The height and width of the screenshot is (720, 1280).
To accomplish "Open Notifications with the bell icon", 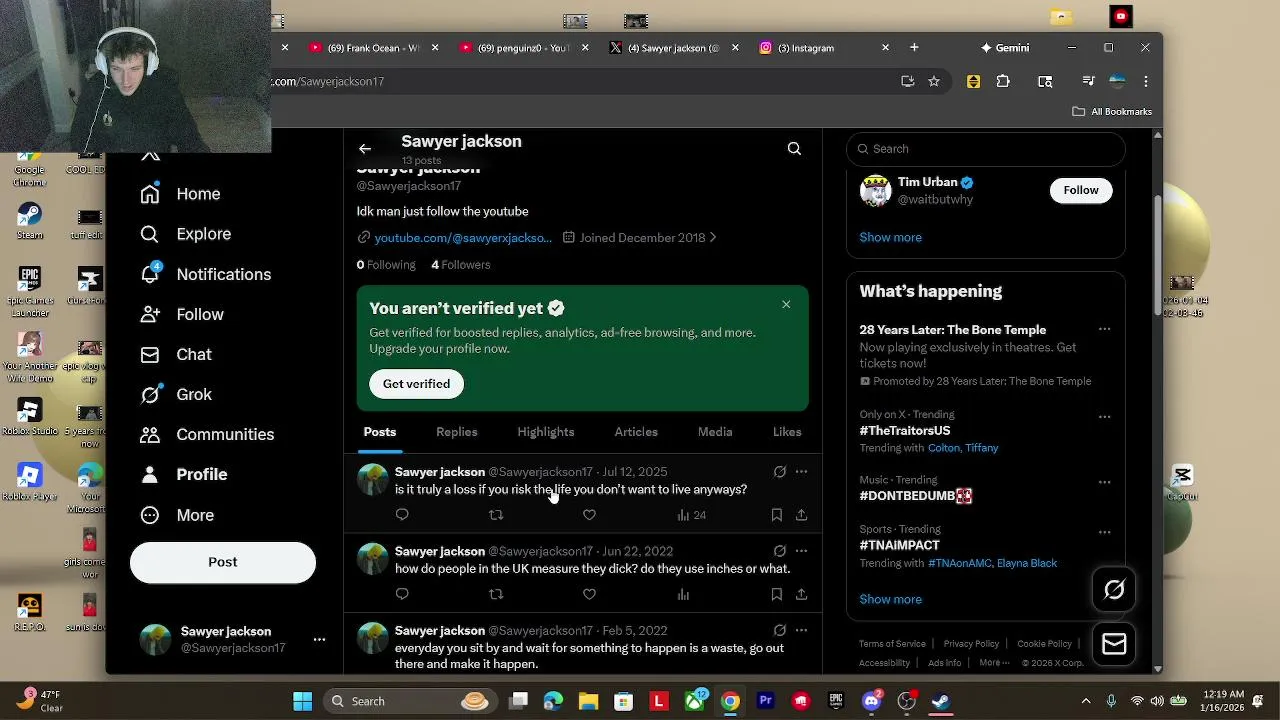I will (x=205, y=274).
